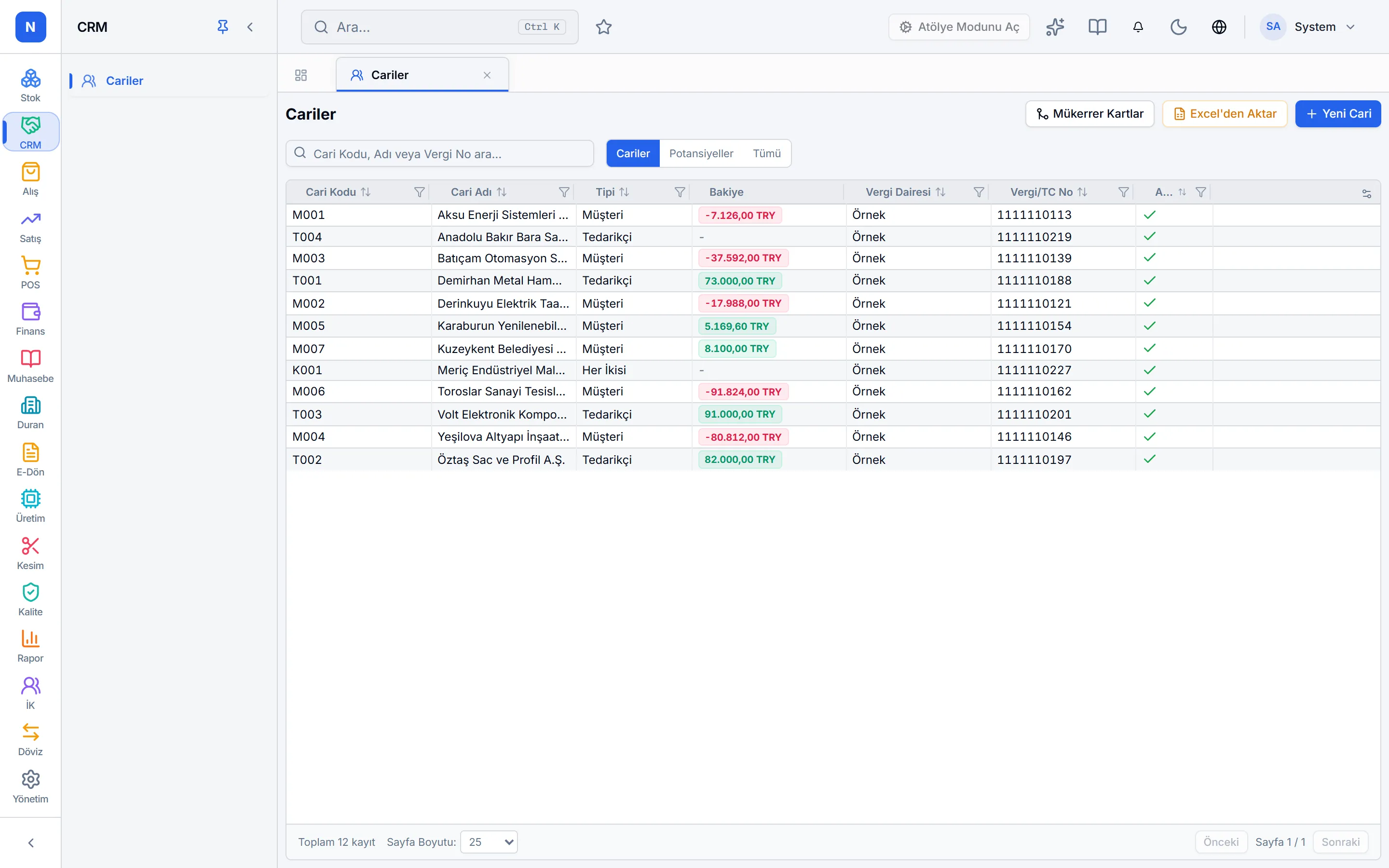1389x868 pixels.
Task: Collapse the main sidebar at bottom
Action: pos(30,843)
